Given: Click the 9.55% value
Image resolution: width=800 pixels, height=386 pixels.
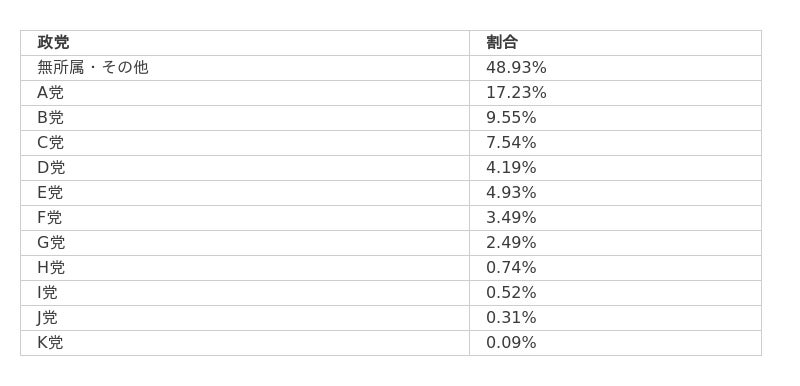Looking at the screenshot, I should [x=511, y=118].
